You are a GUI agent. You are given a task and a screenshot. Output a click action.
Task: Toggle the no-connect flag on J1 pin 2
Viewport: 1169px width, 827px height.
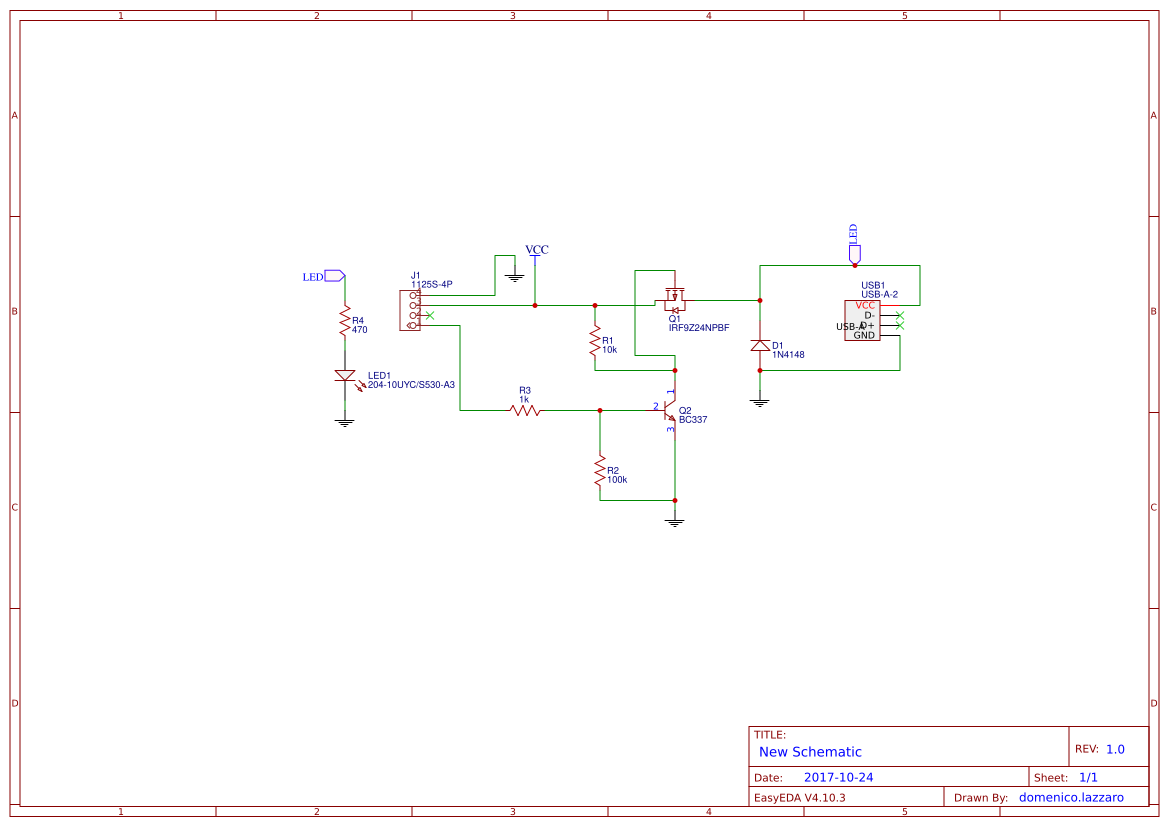430,316
